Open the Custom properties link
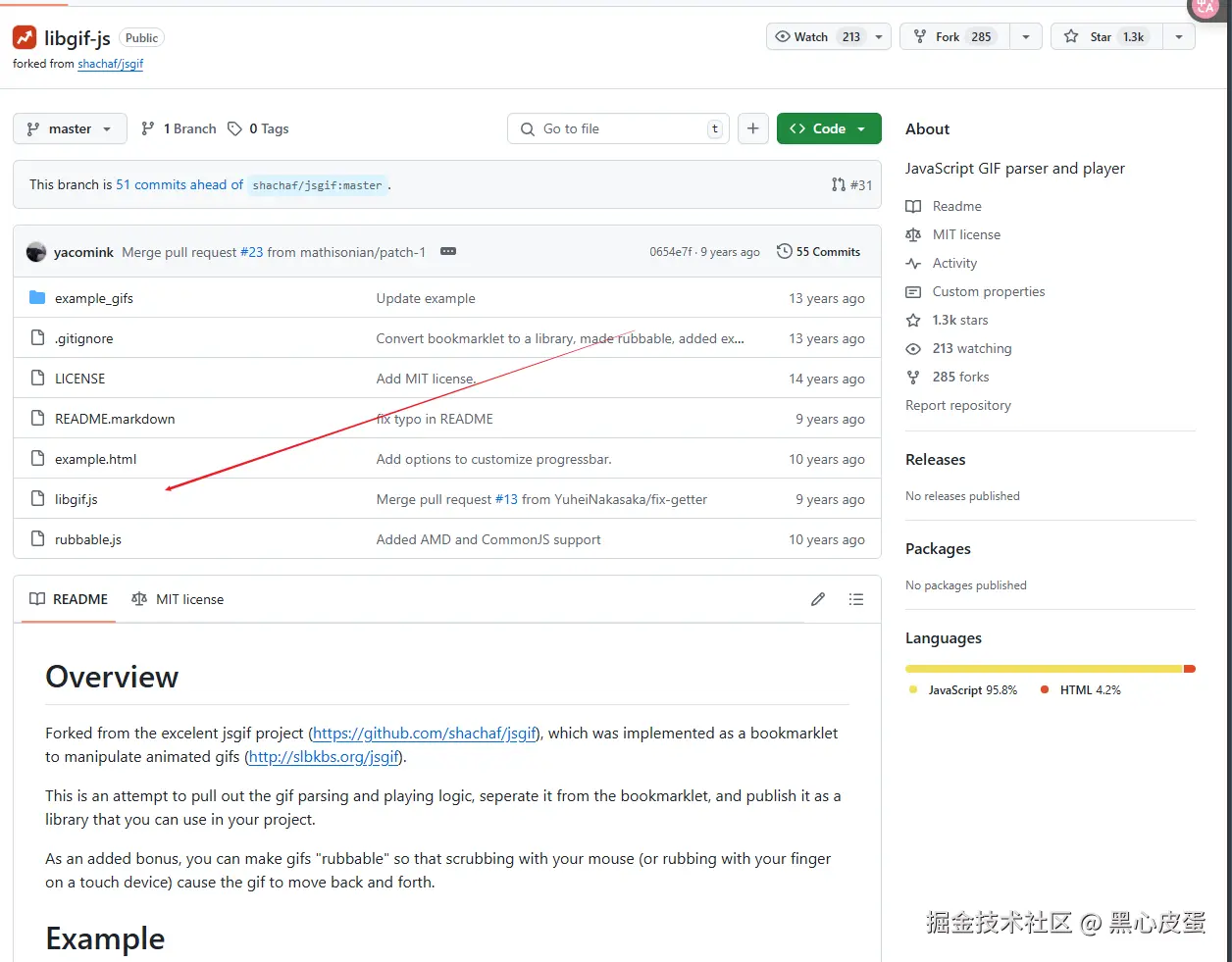 (x=988, y=291)
